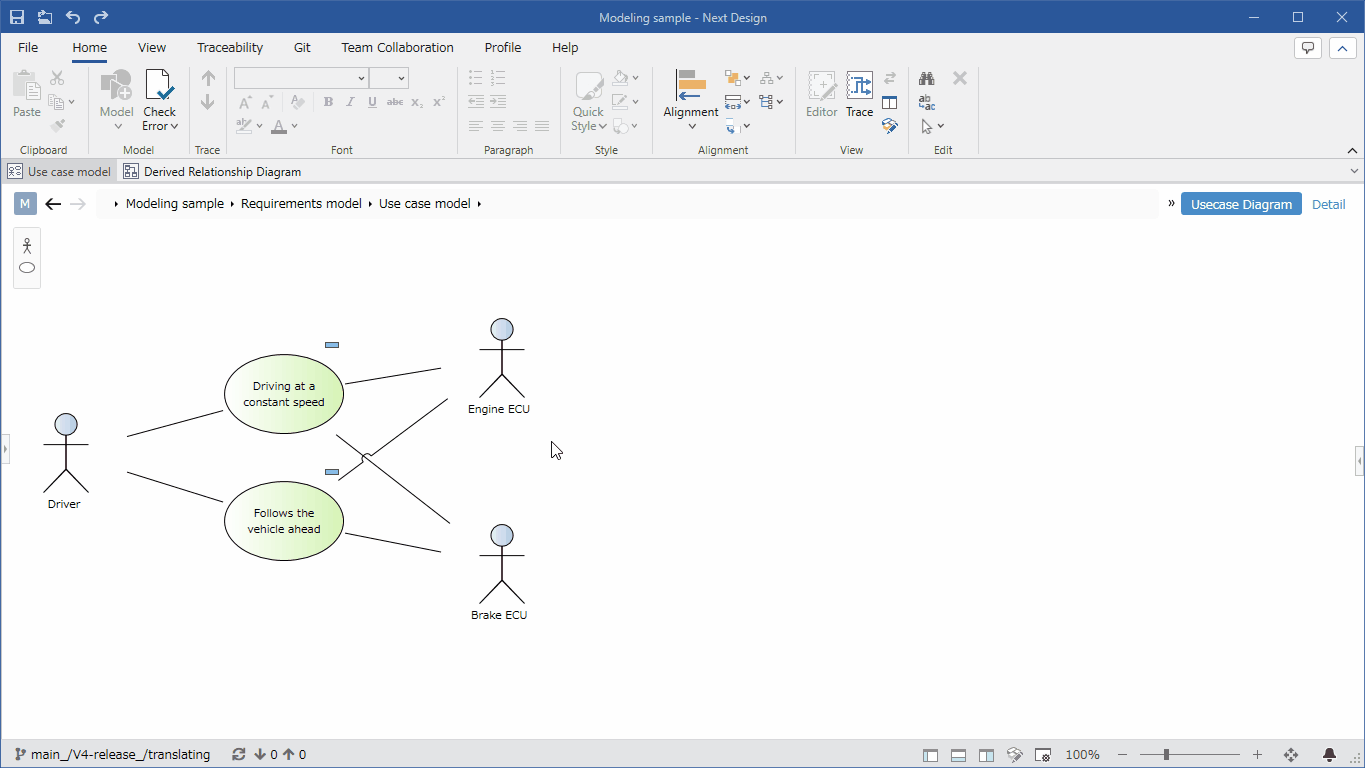Select the Use case model editor tab
Screen dimensions: 1365x768
59,171
